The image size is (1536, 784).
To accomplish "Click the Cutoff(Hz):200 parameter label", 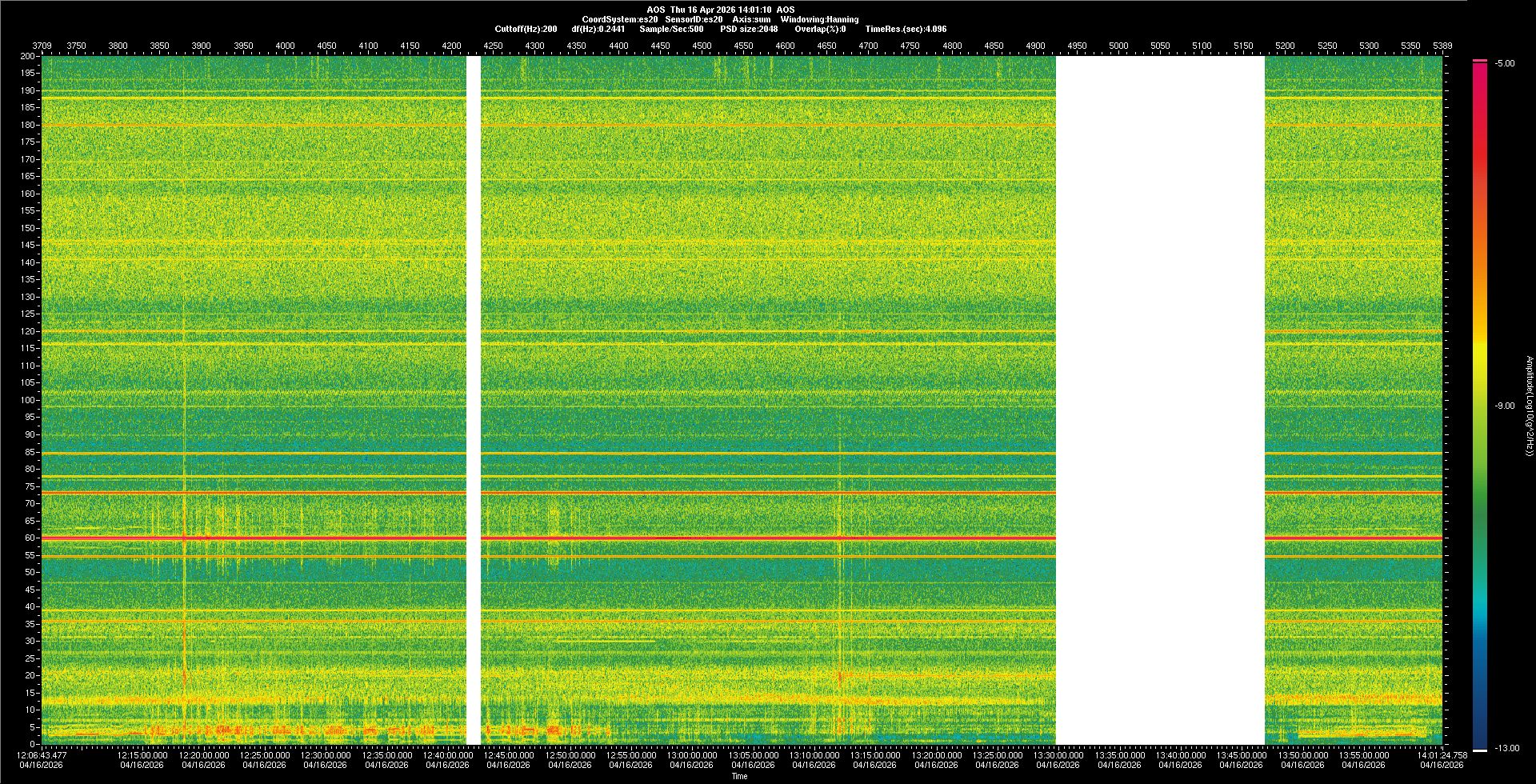I will [x=526, y=29].
